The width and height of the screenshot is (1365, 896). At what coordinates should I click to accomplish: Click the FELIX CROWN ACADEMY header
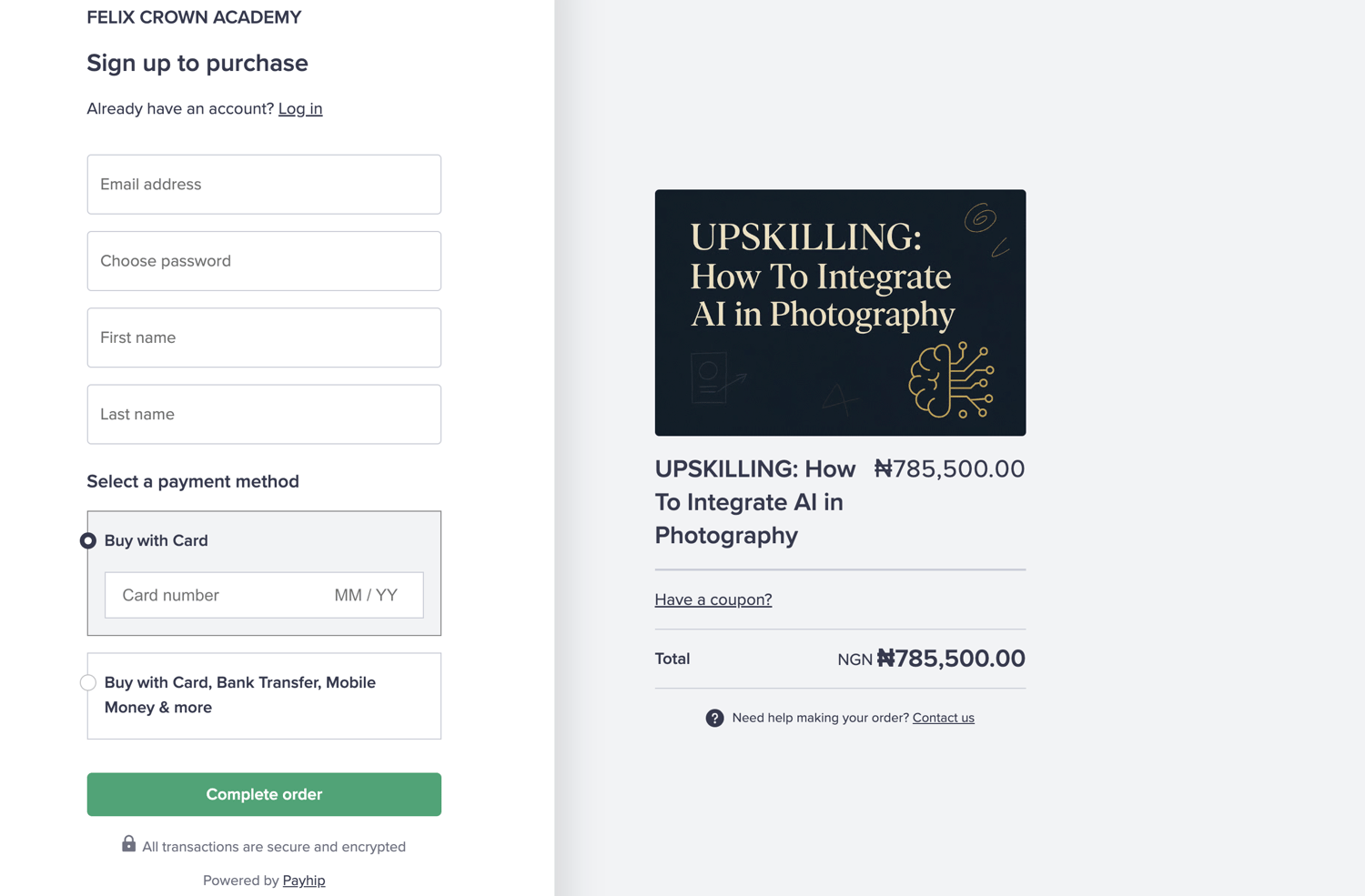point(194,17)
